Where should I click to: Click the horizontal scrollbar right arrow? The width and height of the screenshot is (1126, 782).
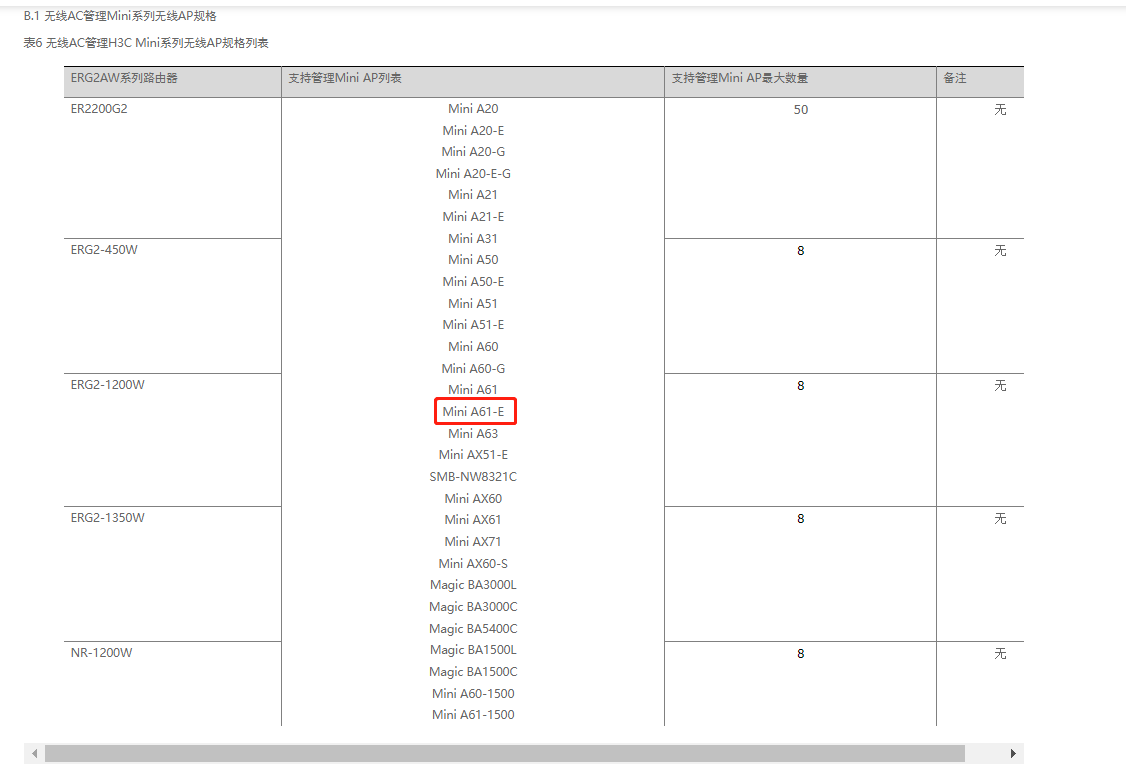point(1013,753)
